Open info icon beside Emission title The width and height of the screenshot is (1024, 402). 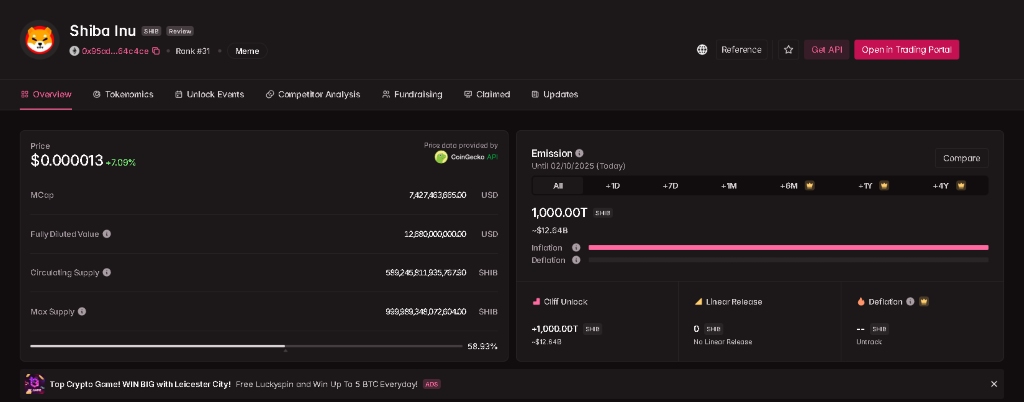tap(579, 153)
